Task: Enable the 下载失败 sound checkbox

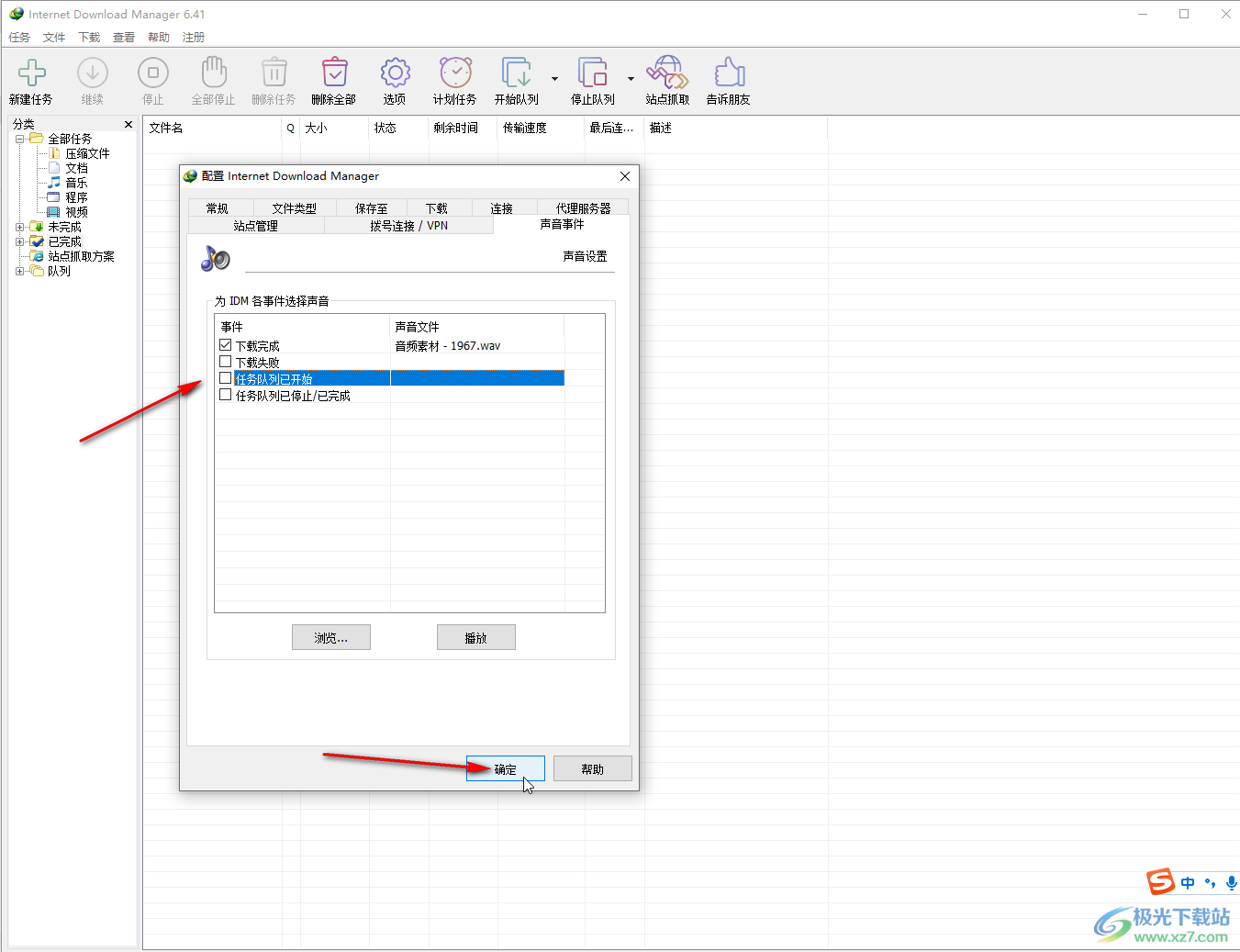Action: coord(226,362)
